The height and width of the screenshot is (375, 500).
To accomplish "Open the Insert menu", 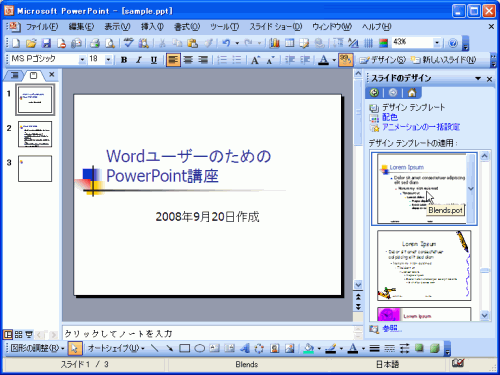I will (152, 27).
